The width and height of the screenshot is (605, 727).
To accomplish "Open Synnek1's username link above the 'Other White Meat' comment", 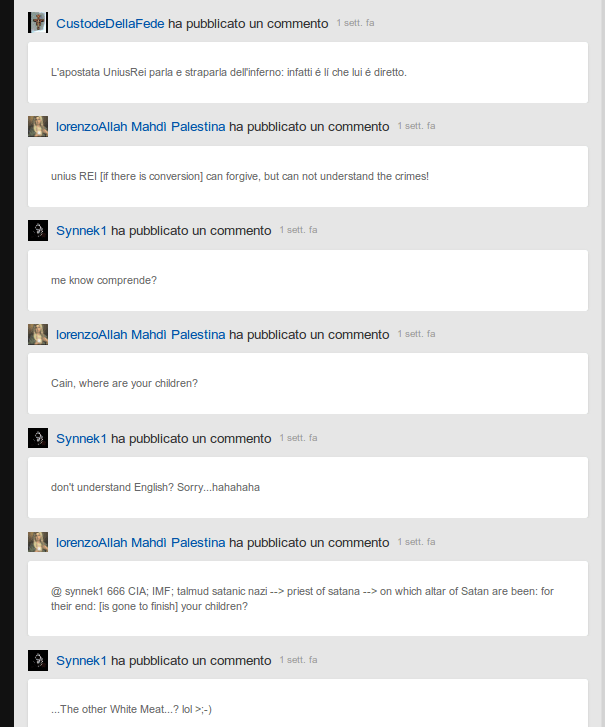I will pos(81,661).
